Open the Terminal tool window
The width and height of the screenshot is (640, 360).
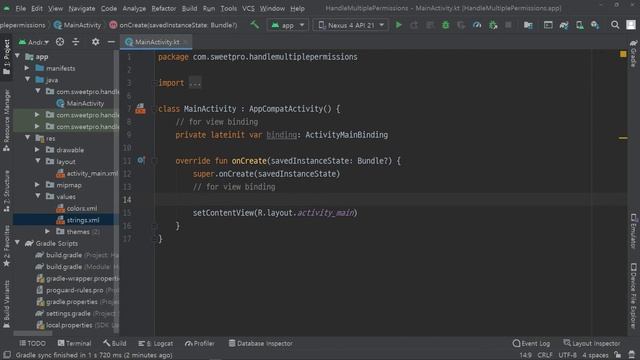coord(75,343)
